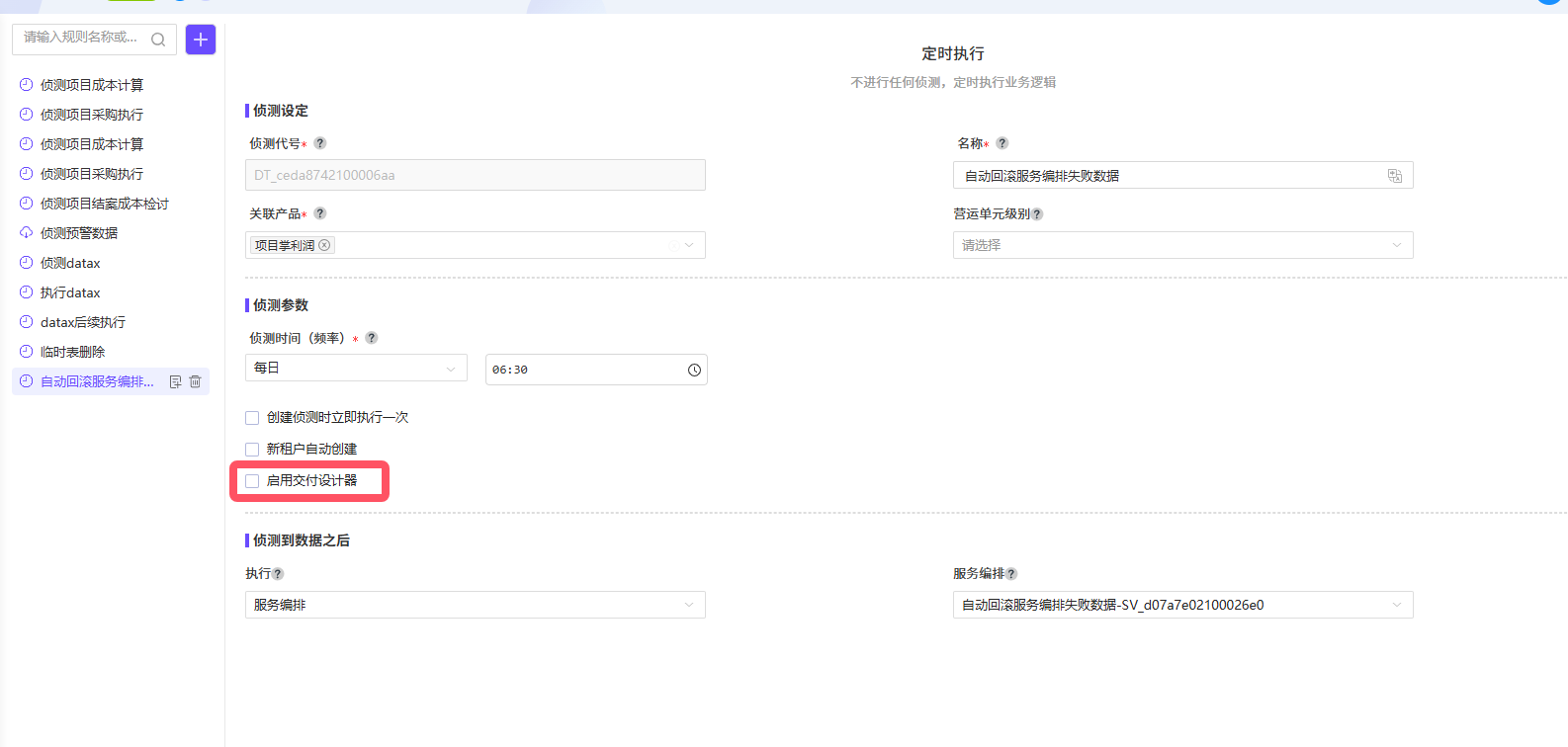The height and width of the screenshot is (747, 1568).
Task: Check 创建侦测时立即执行一次 checkbox
Action: tap(252, 418)
